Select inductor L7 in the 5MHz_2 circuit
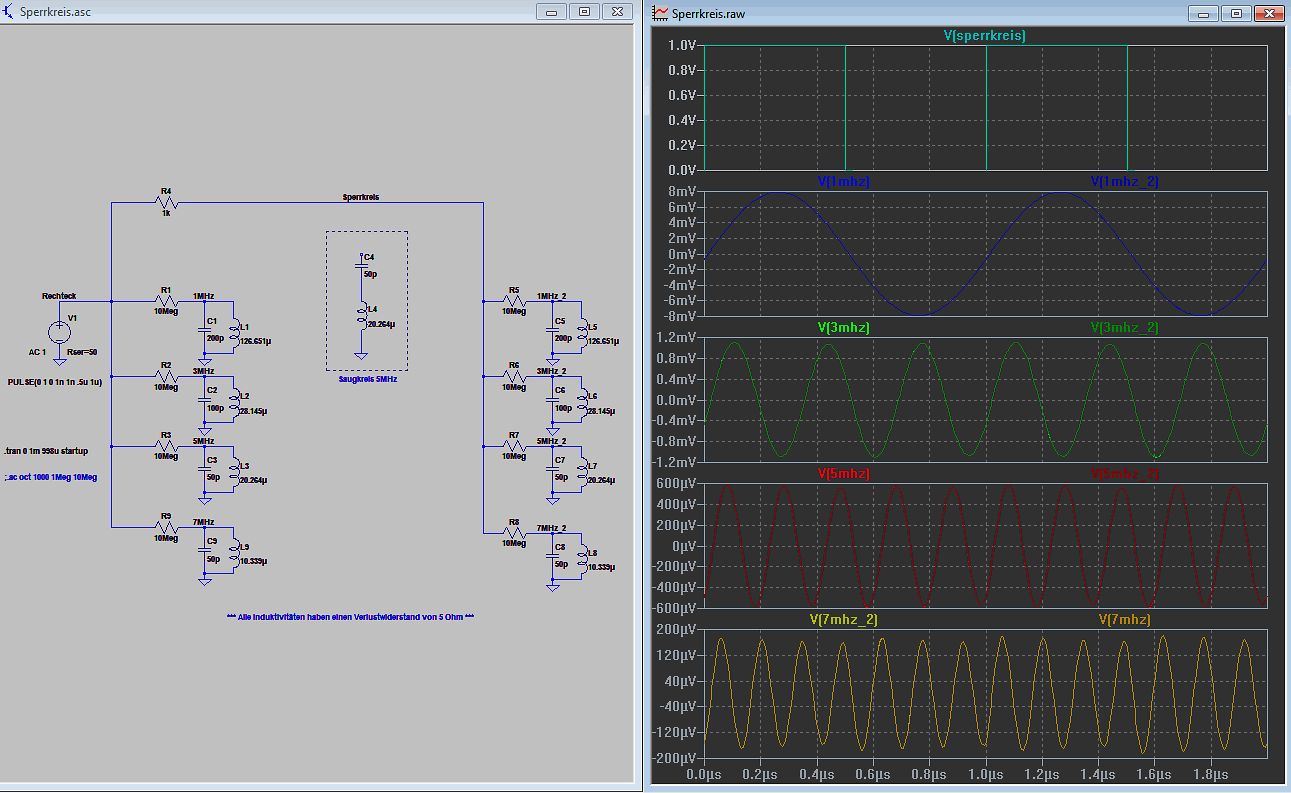1291x793 pixels. (x=582, y=471)
